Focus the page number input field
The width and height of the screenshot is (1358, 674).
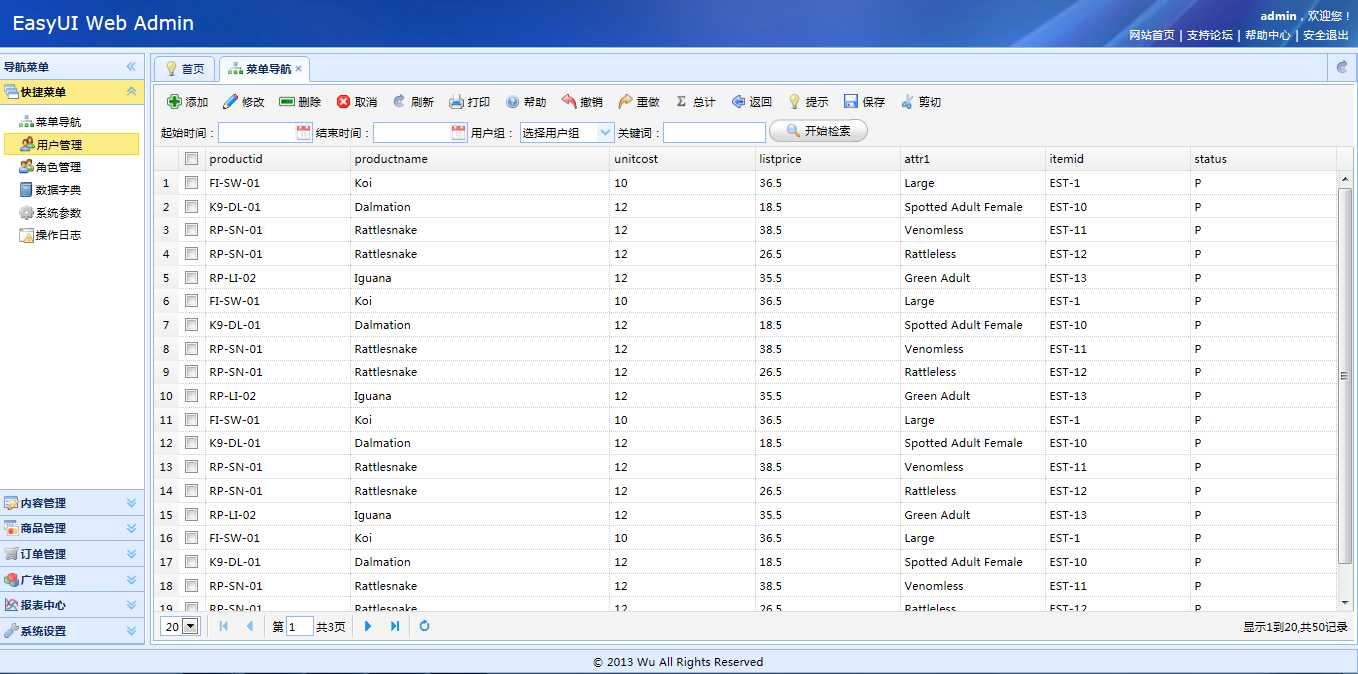pos(300,627)
